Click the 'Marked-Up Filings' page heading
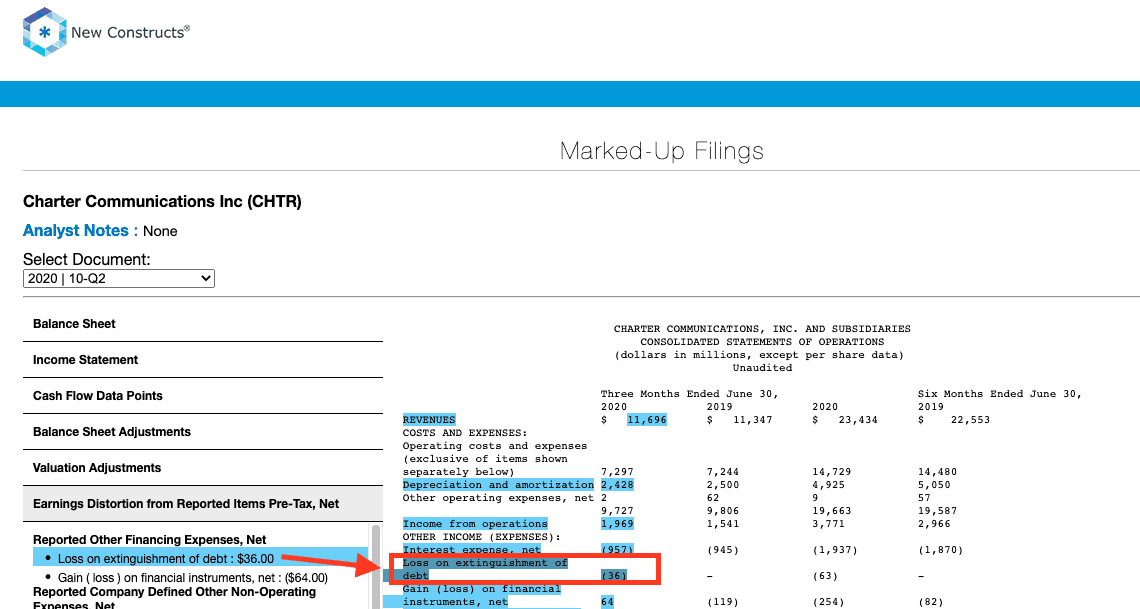The image size is (1140, 609). coord(662,150)
